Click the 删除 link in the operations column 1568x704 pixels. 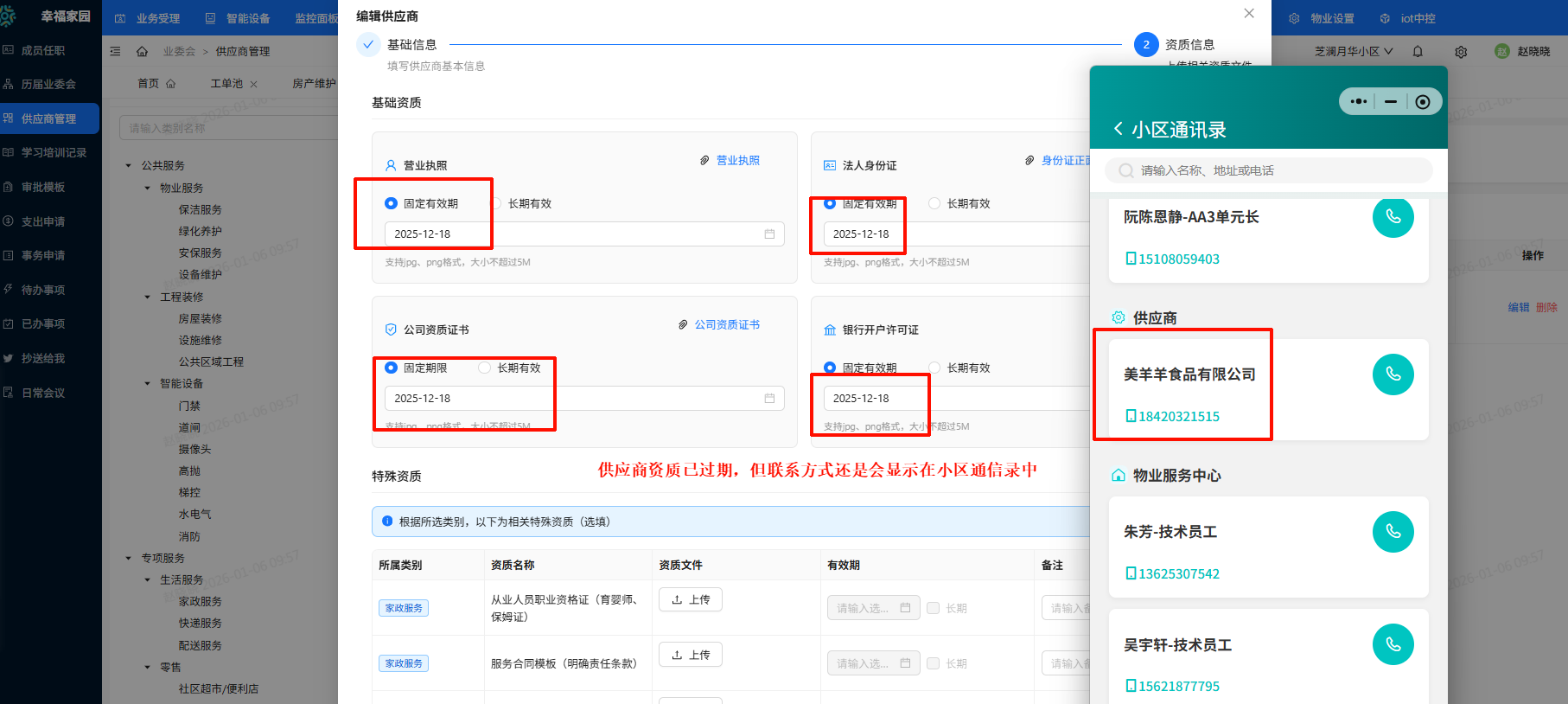tap(1546, 308)
